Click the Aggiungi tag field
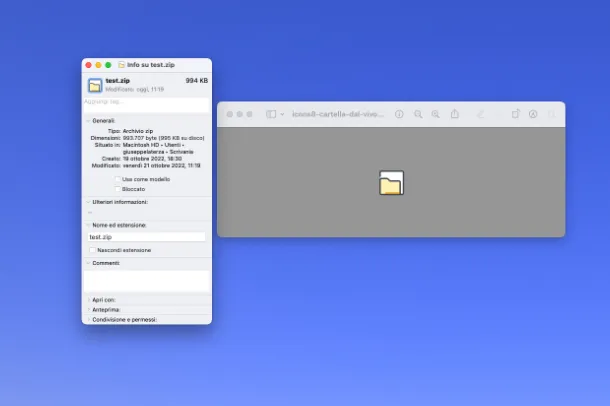 (147, 105)
